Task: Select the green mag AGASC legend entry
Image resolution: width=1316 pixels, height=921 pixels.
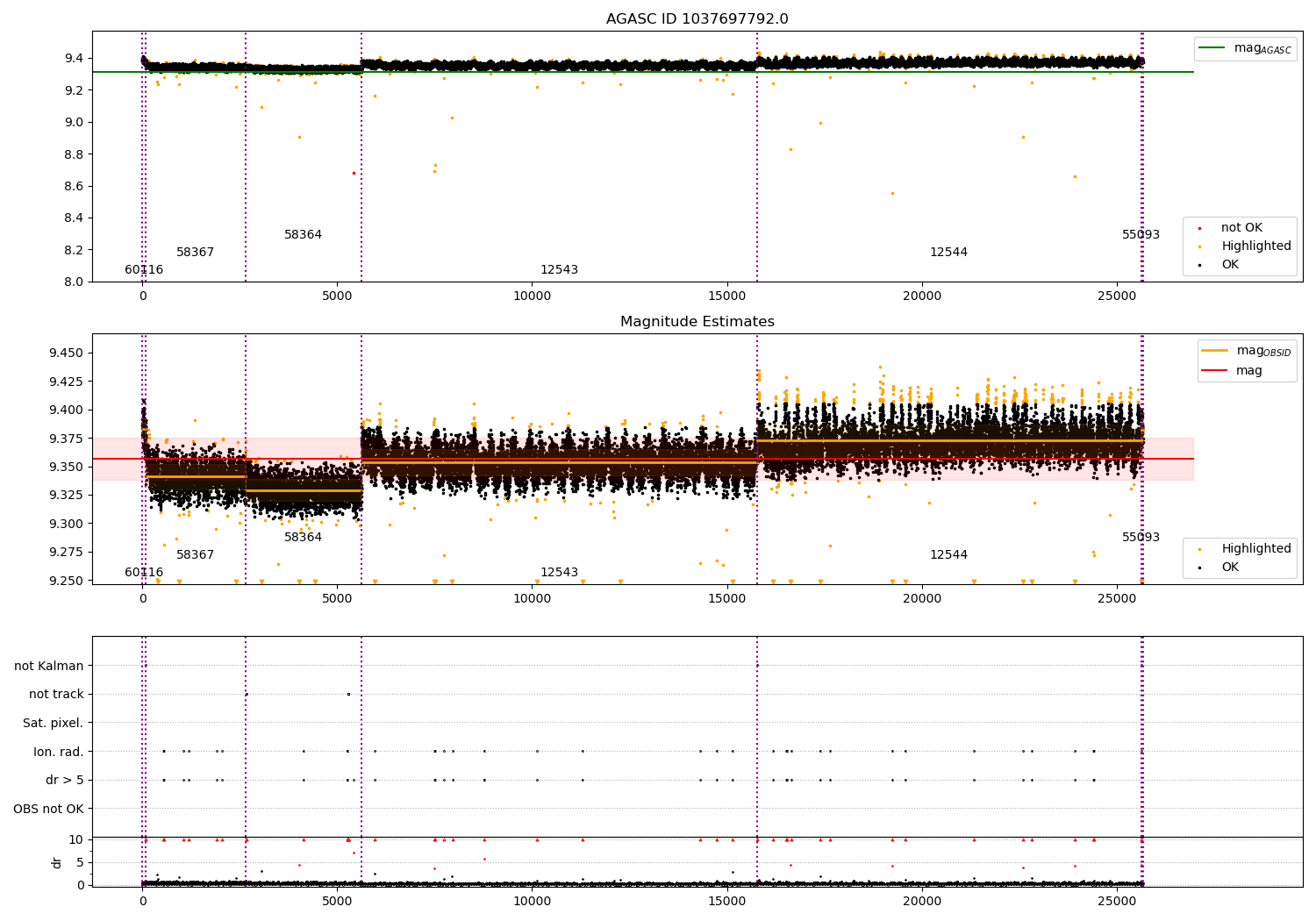Action: (1245, 48)
